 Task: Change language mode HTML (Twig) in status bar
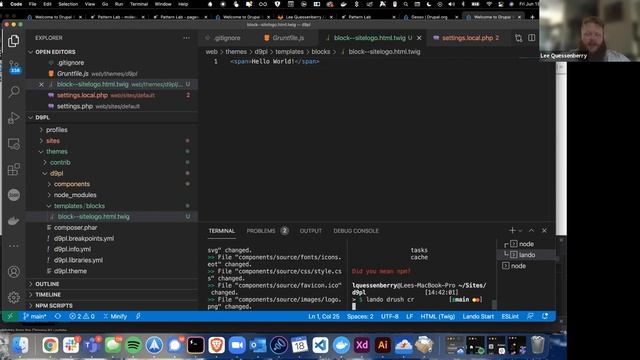click(438, 316)
